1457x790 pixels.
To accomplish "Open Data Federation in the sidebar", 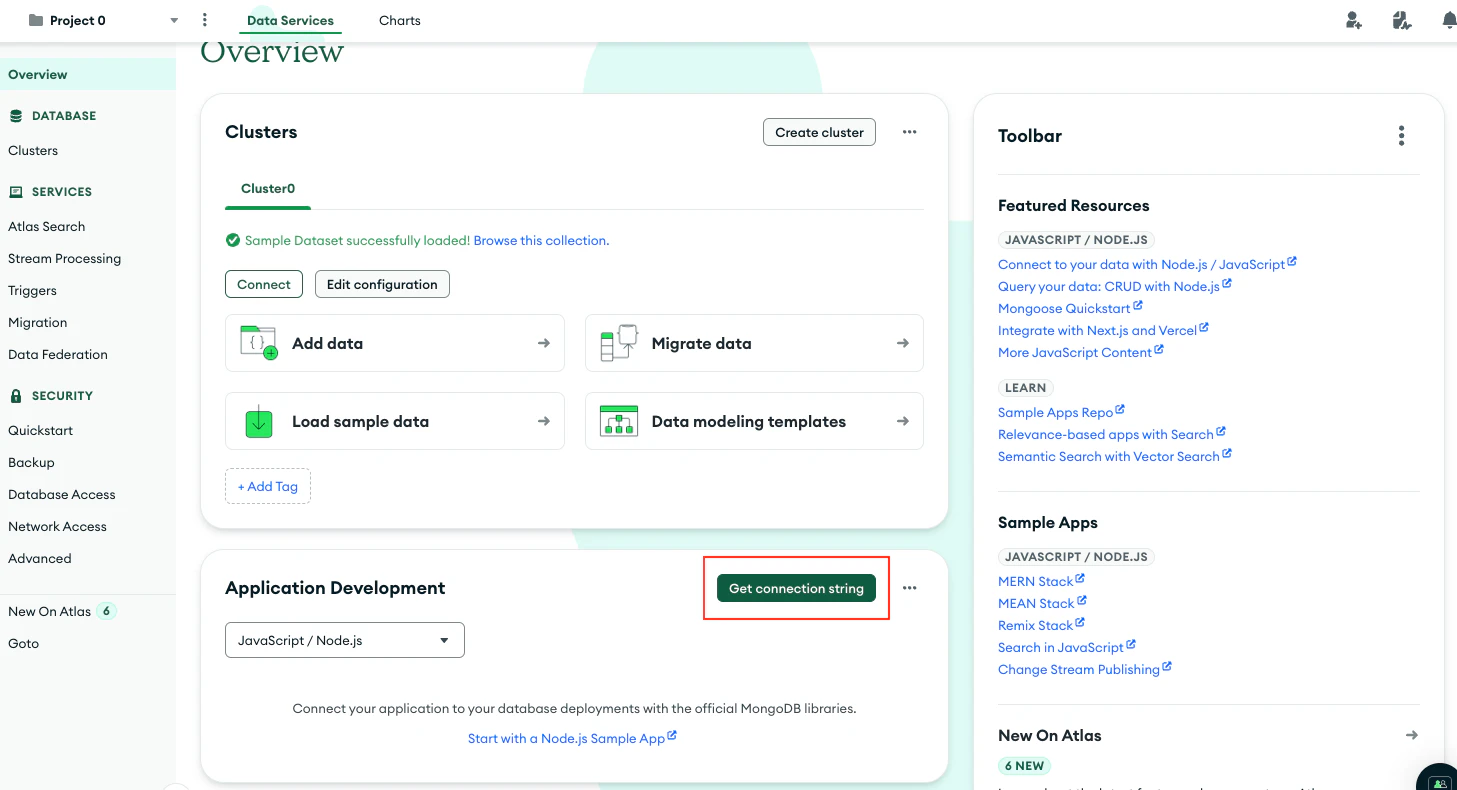I will click(58, 354).
